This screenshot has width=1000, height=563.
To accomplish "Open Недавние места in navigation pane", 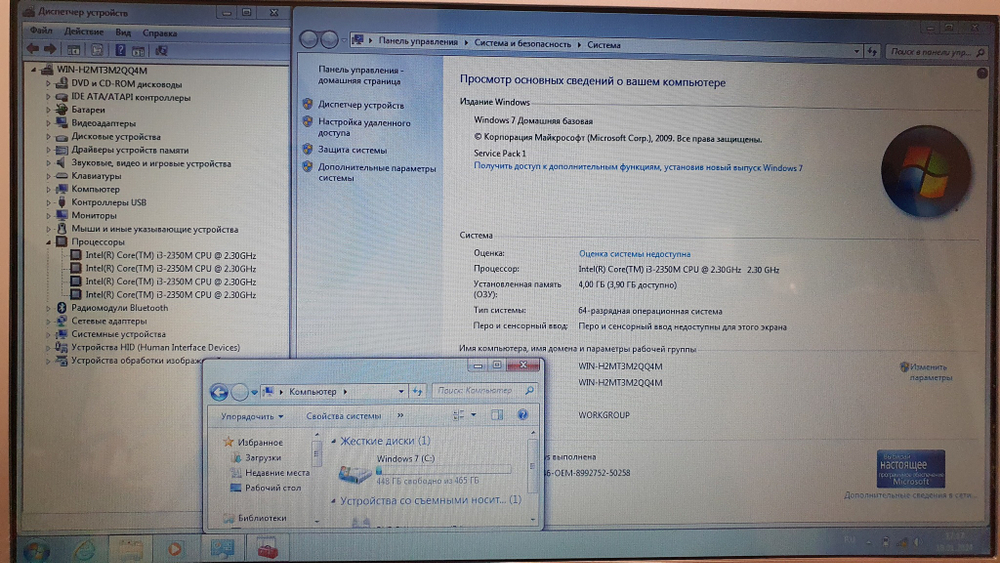I will coord(277,472).
